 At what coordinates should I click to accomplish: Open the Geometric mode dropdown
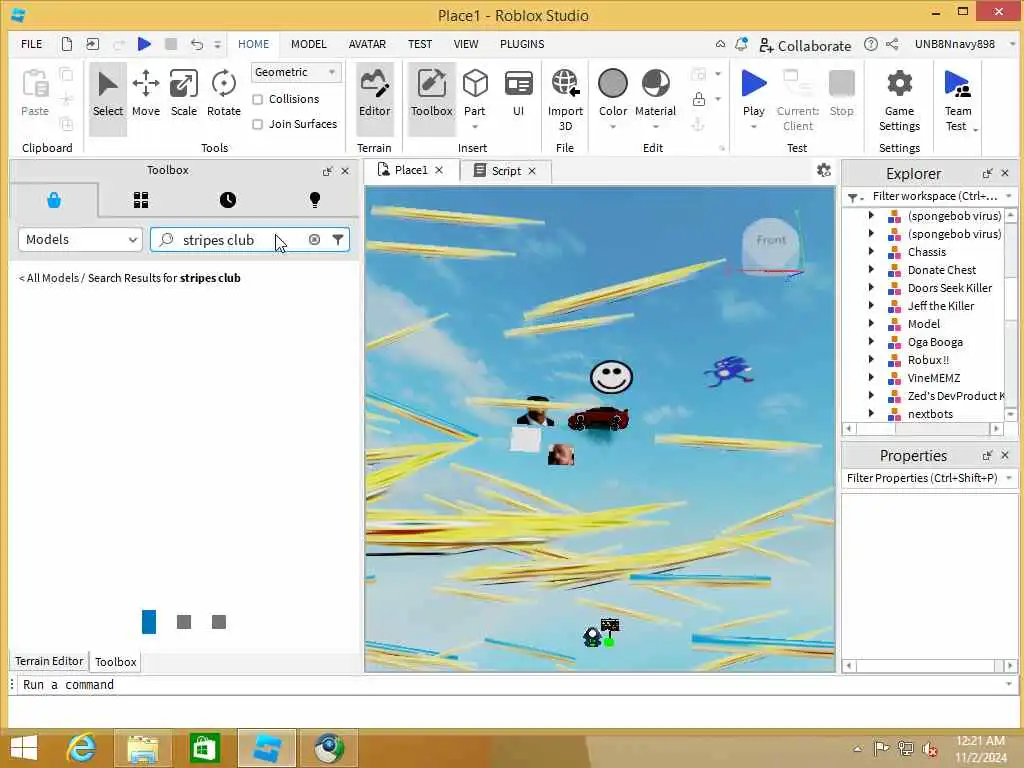point(296,72)
